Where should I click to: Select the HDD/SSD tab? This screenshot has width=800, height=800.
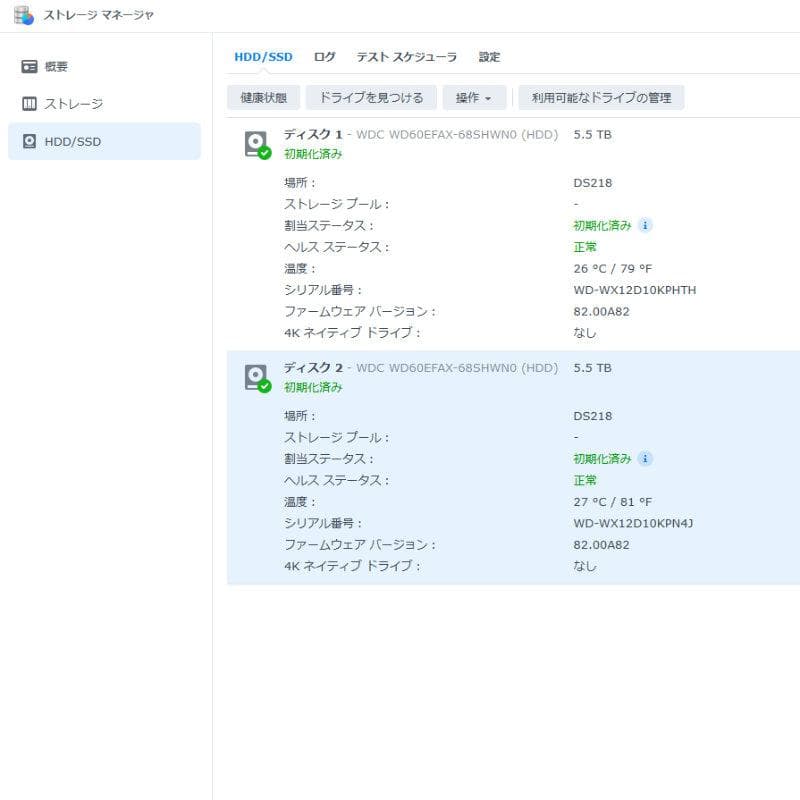pyautogui.click(x=263, y=57)
